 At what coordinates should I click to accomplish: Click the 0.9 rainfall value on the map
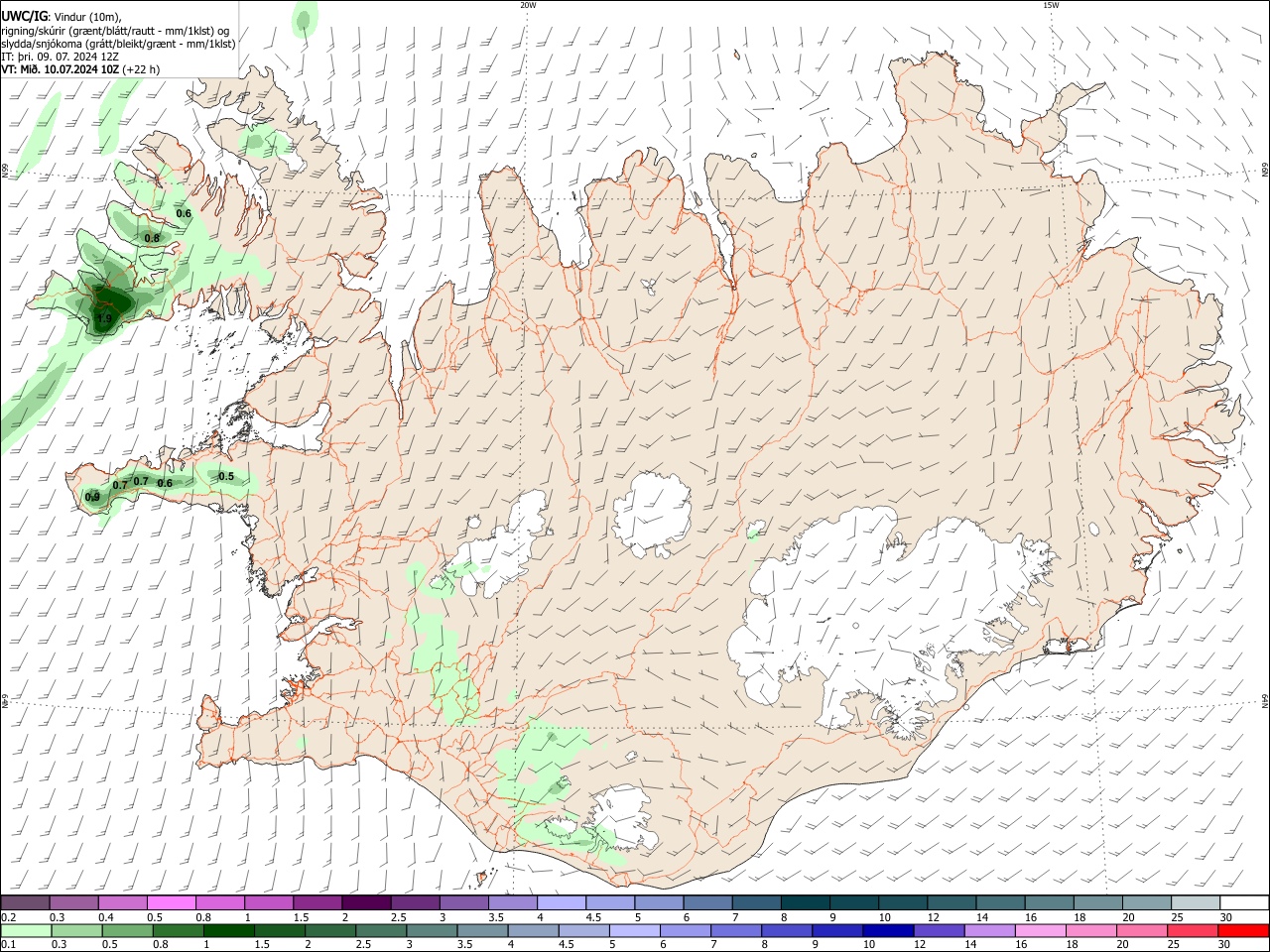click(x=92, y=497)
